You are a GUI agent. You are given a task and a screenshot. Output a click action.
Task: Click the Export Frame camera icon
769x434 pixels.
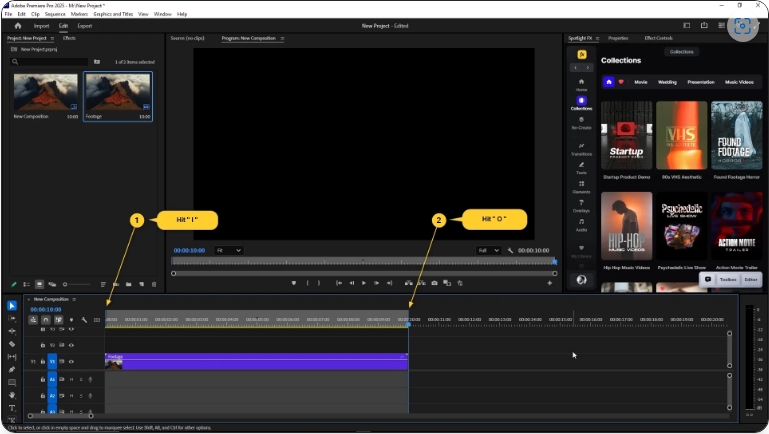(x=435, y=283)
